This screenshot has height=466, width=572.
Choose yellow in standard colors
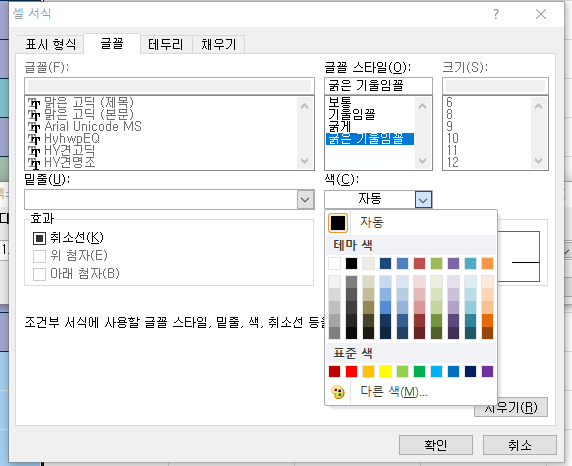[x=385, y=371]
